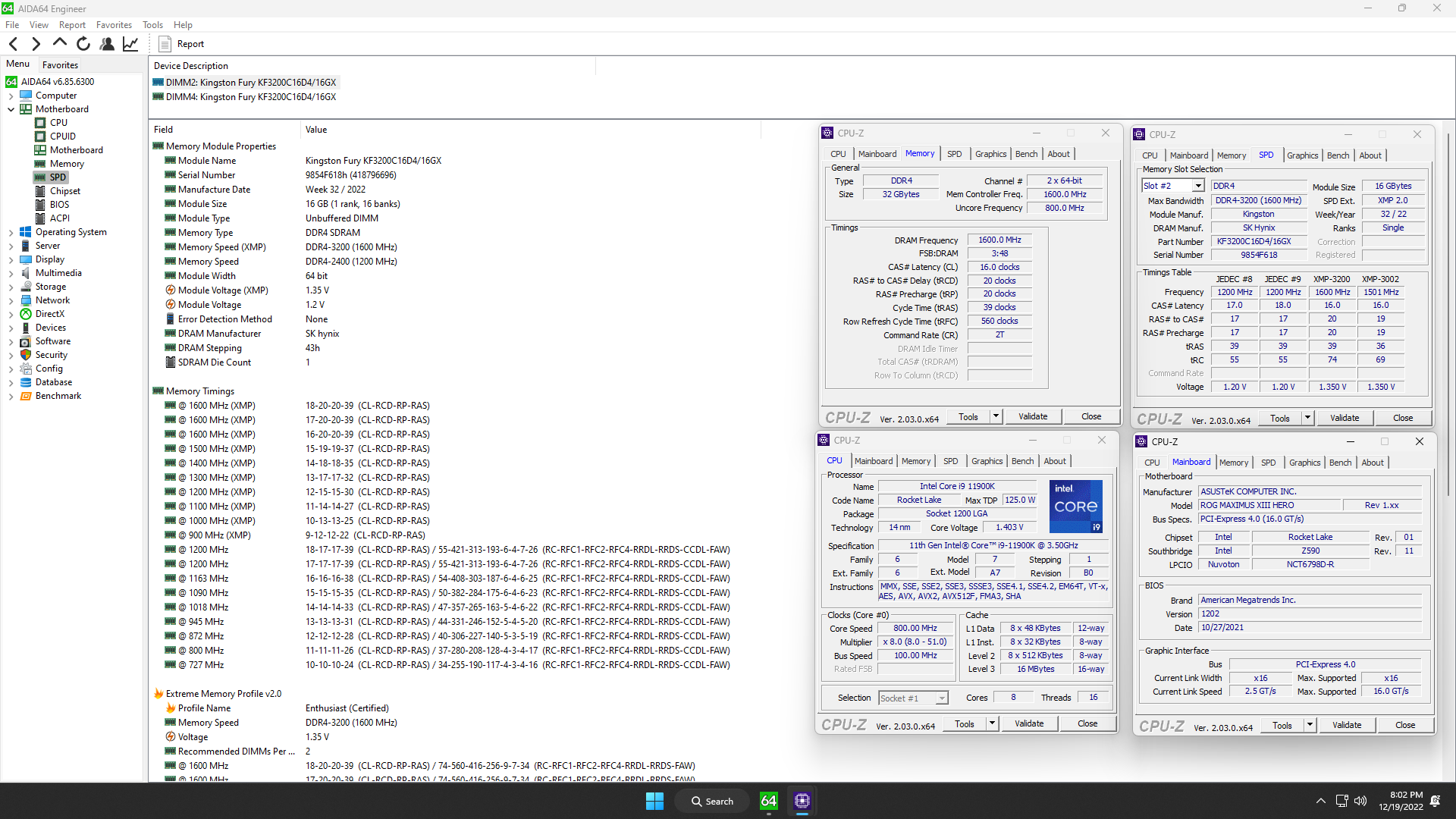Click Validate in CPU-Z Memory window

pyautogui.click(x=1033, y=416)
